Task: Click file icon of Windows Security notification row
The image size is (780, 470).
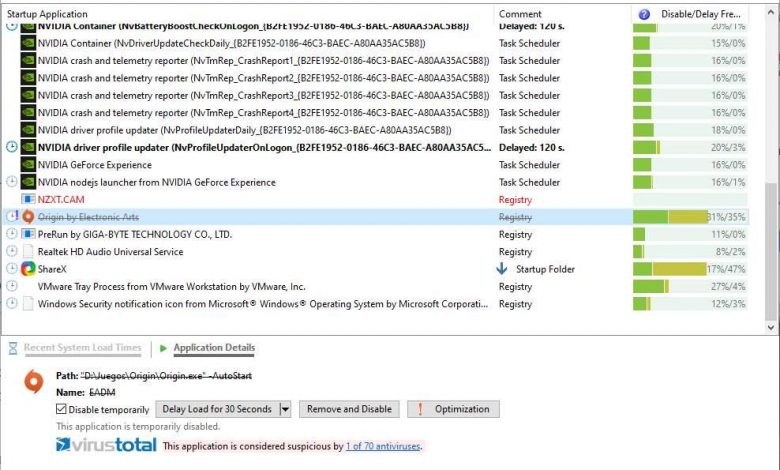Action: click(x=28, y=304)
